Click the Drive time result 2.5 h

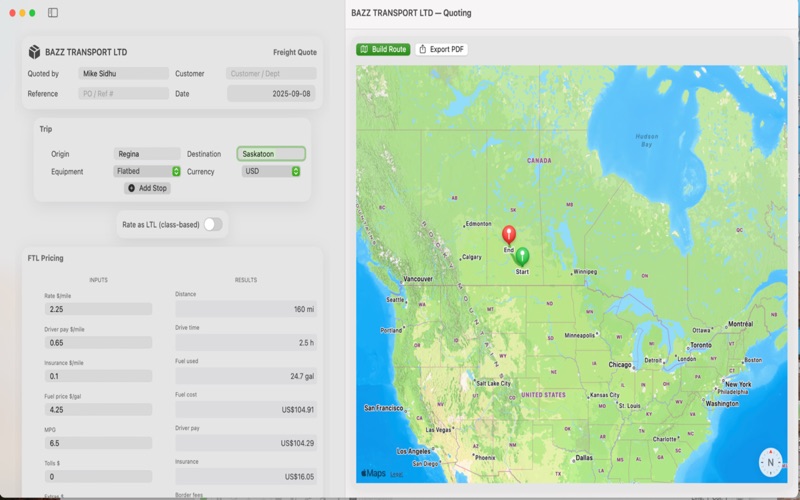click(246, 342)
